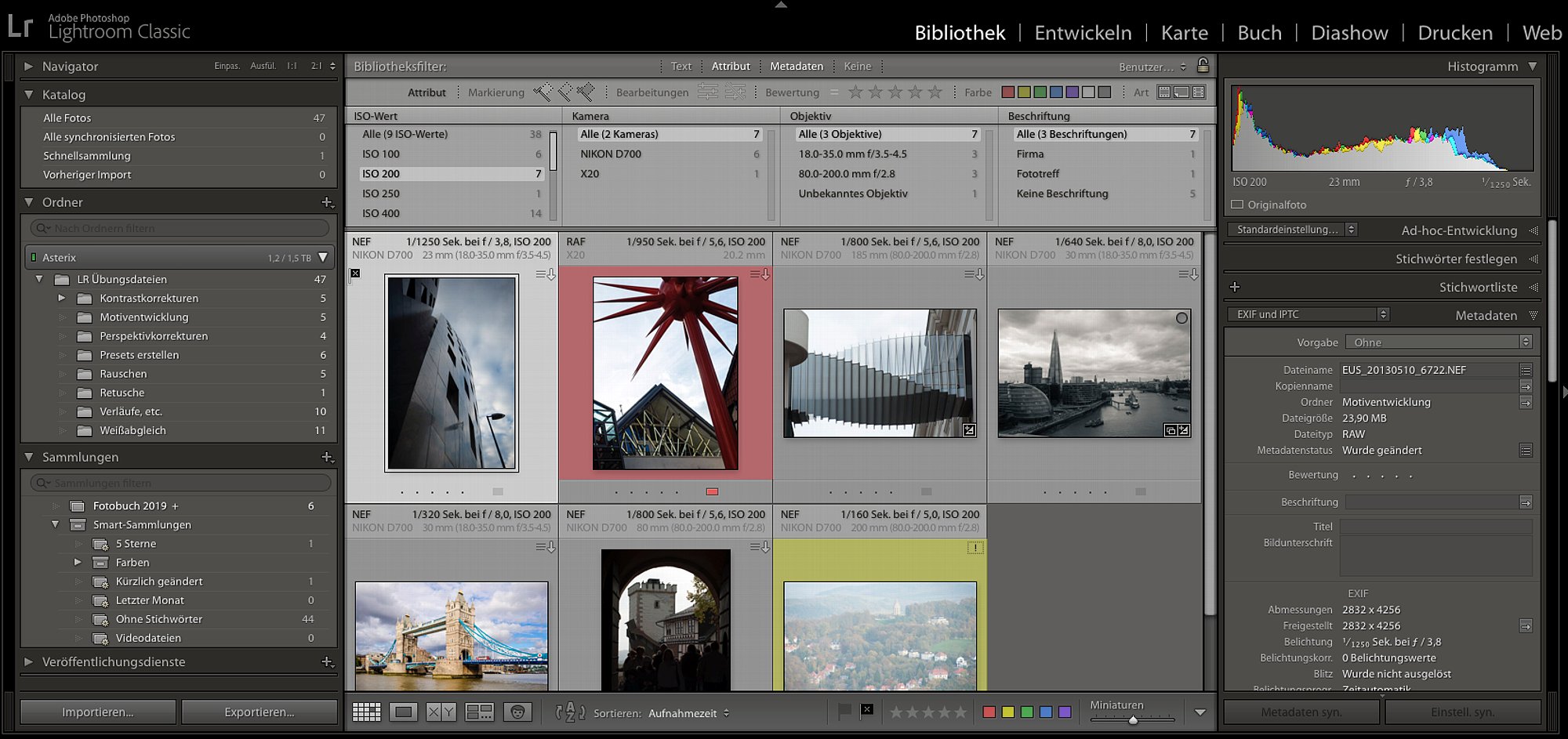
Task: Add a new folder in Ordner panel
Action: point(328,202)
